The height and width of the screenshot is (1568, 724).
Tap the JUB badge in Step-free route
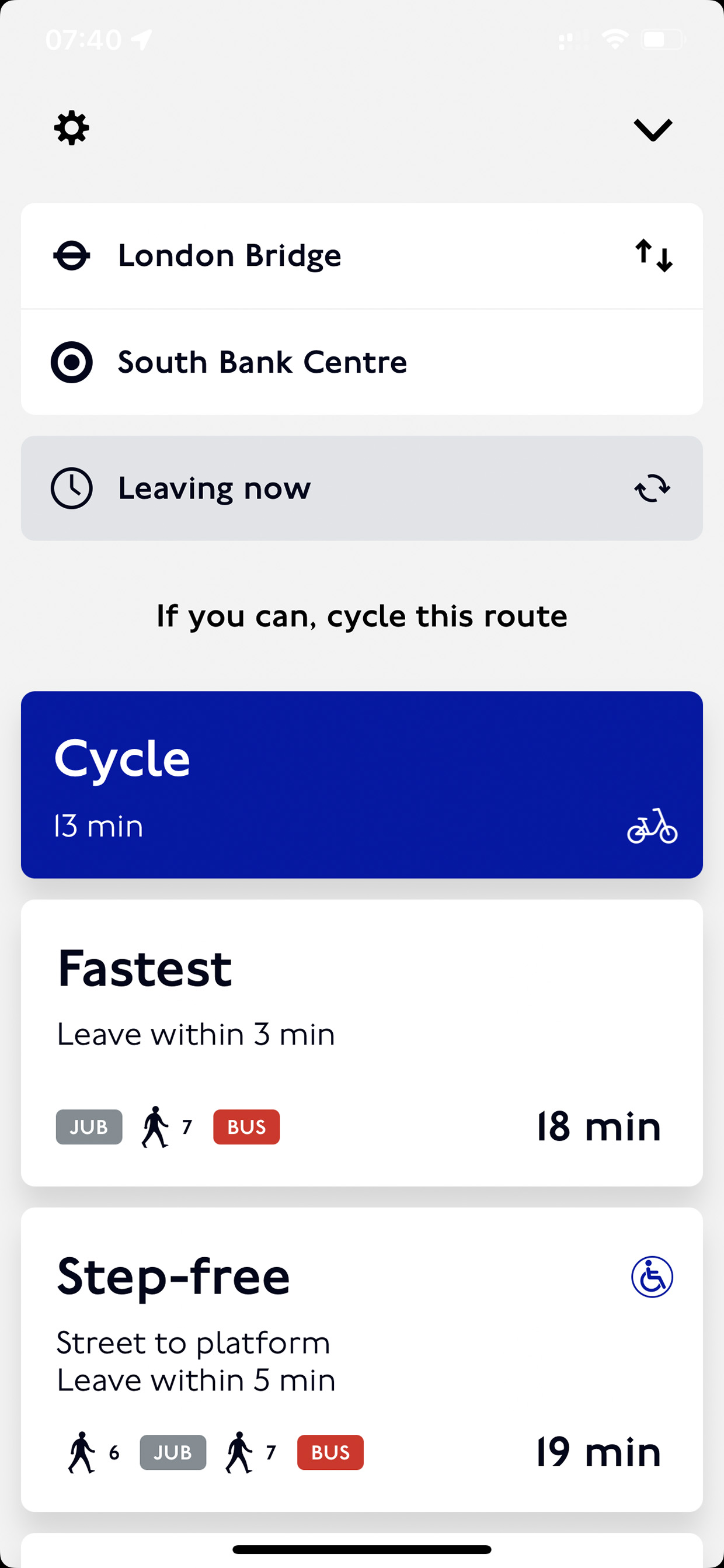pyautogui.click(x=173, y=1453)
